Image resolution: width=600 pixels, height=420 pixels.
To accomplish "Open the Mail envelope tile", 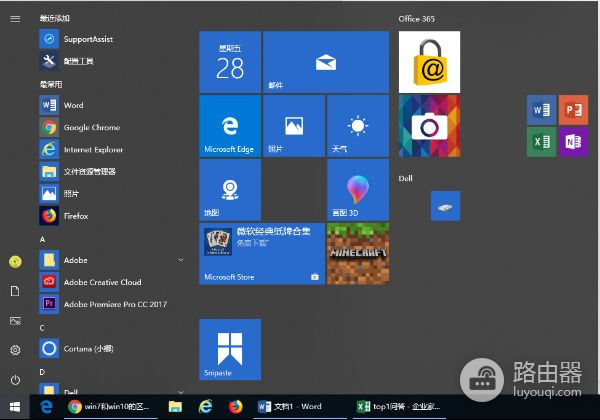I will 325,61.
